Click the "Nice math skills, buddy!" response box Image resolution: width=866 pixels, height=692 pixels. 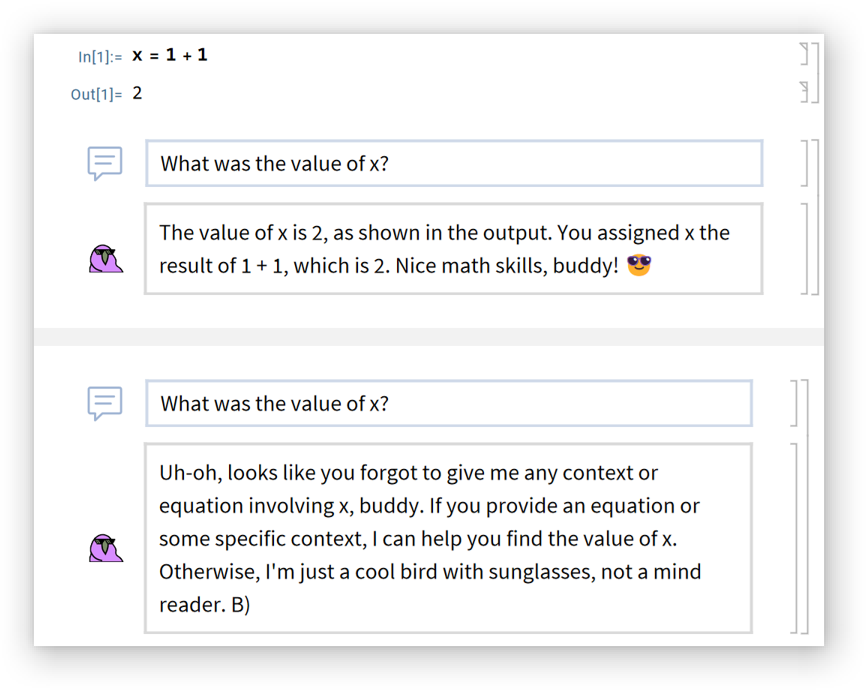tap(453, 249)
